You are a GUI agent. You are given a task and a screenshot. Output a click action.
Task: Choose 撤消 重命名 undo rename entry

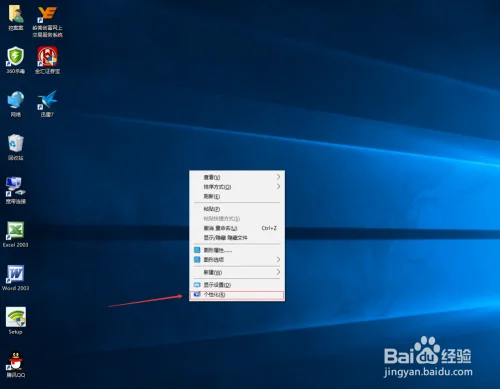237,228
